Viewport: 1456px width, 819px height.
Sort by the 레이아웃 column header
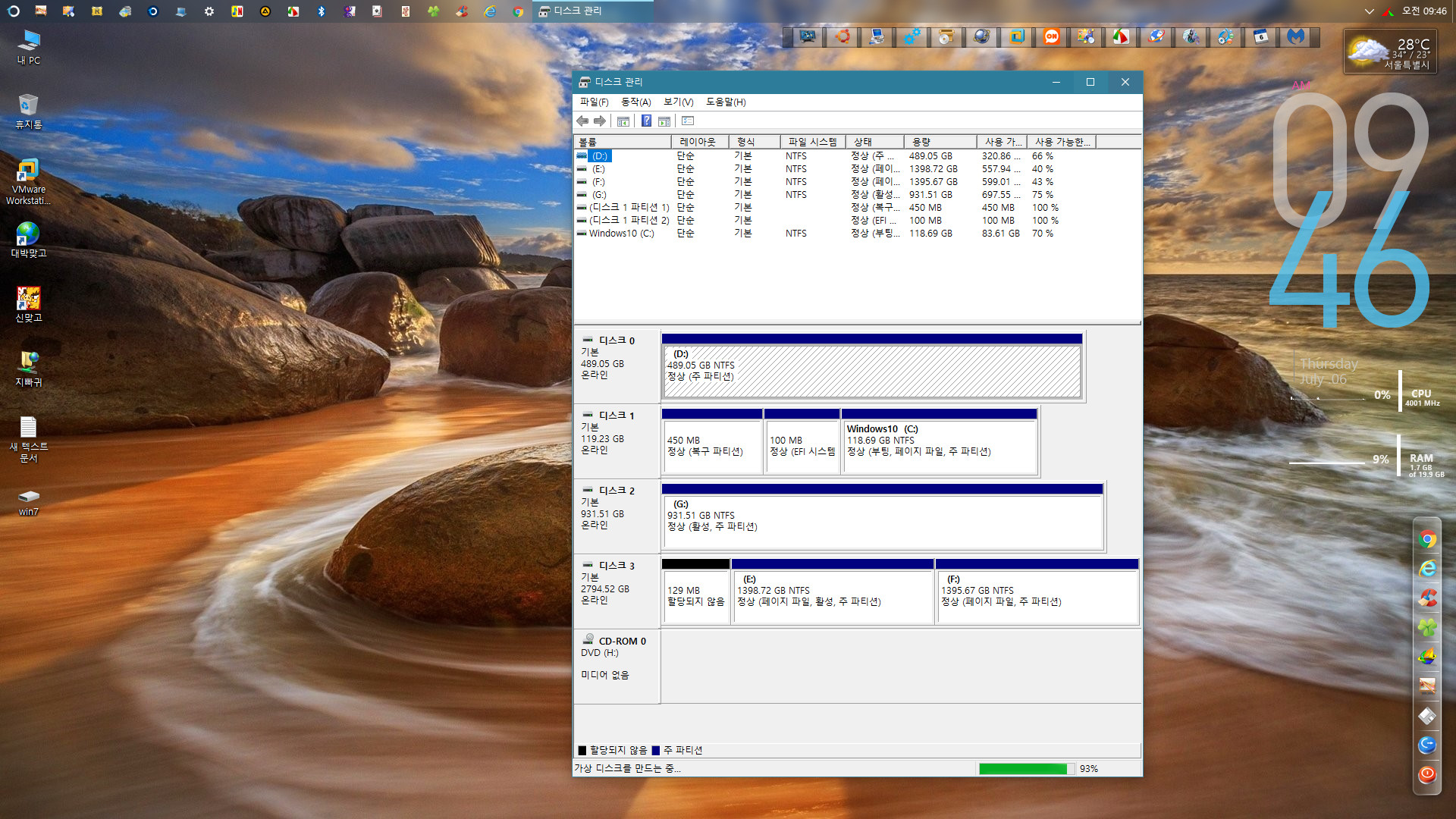click(700, 142)
